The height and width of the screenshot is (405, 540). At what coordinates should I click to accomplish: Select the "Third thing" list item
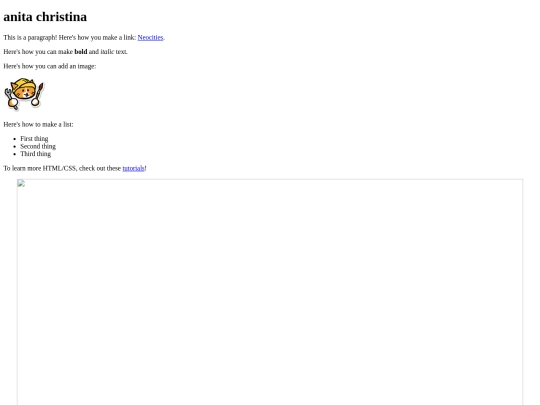pos(35,154)
